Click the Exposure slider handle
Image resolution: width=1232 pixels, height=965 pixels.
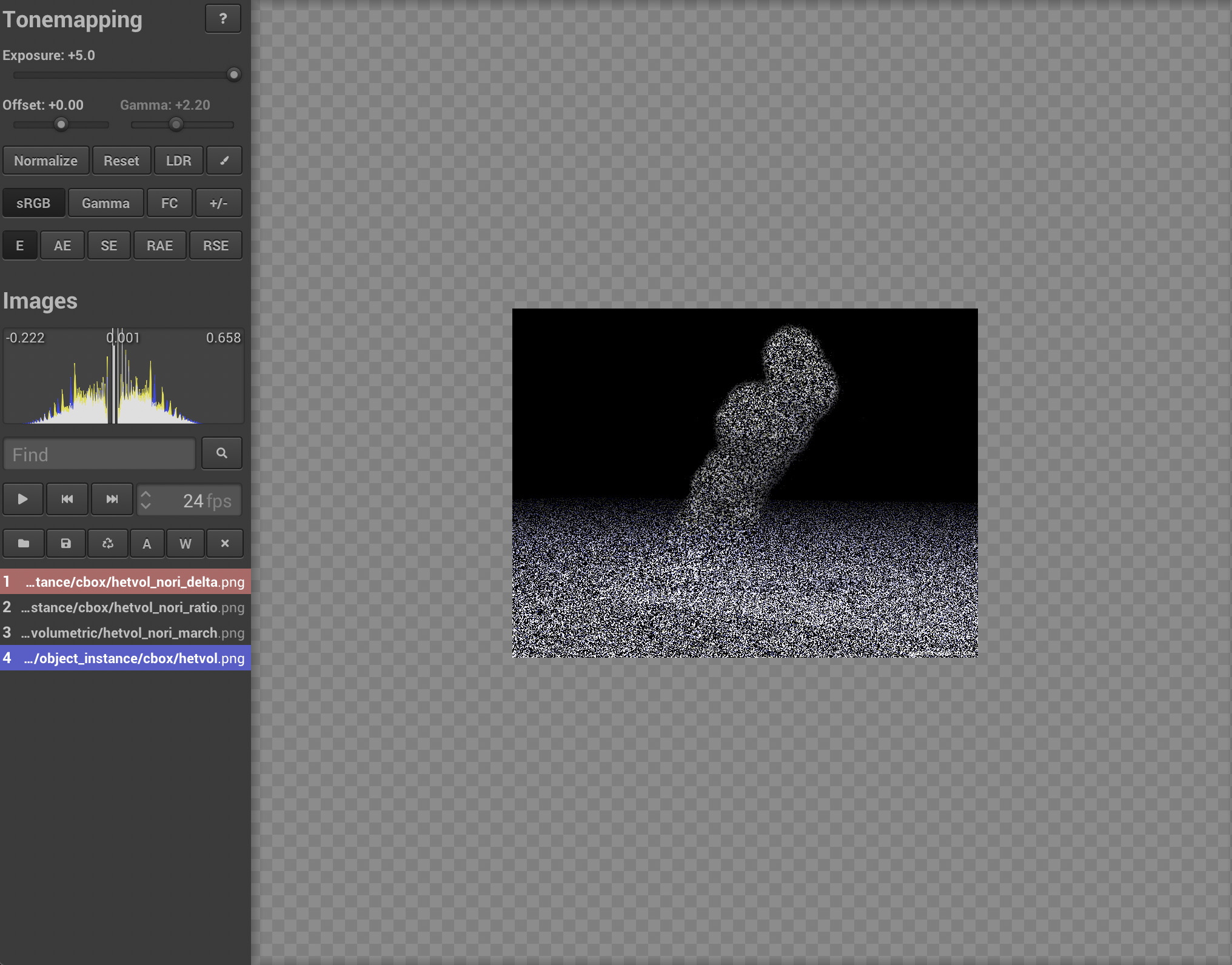coord(233,75)
